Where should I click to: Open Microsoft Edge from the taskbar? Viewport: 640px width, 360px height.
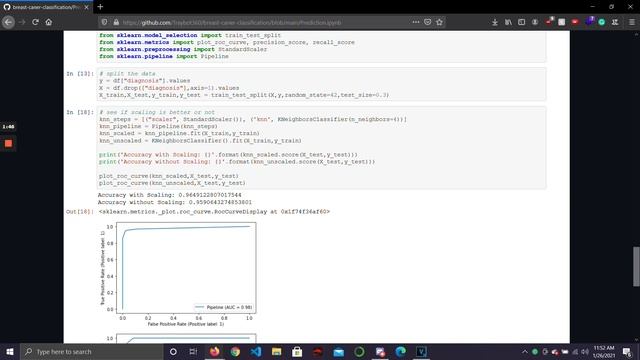[x=400, y=352]
